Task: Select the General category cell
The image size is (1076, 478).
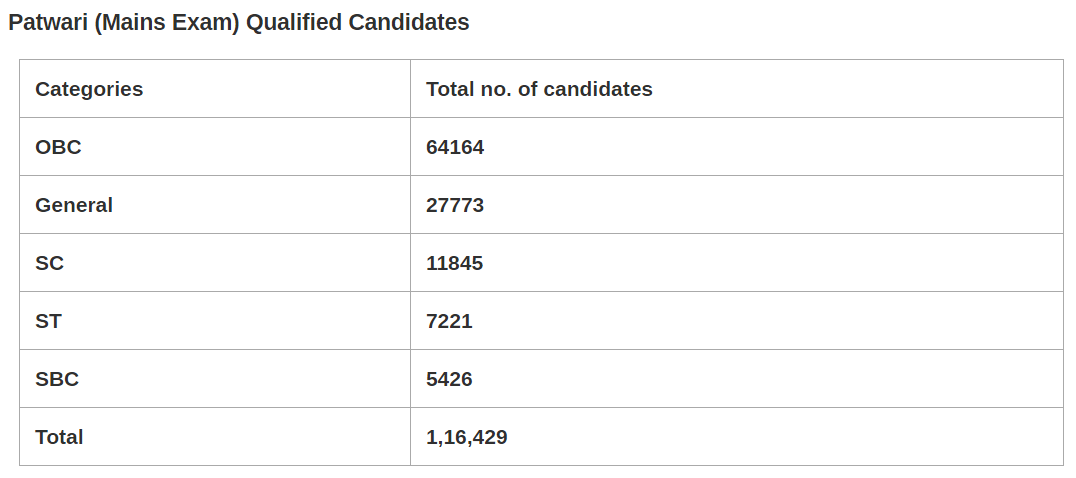Action: [x=74, y=205]
